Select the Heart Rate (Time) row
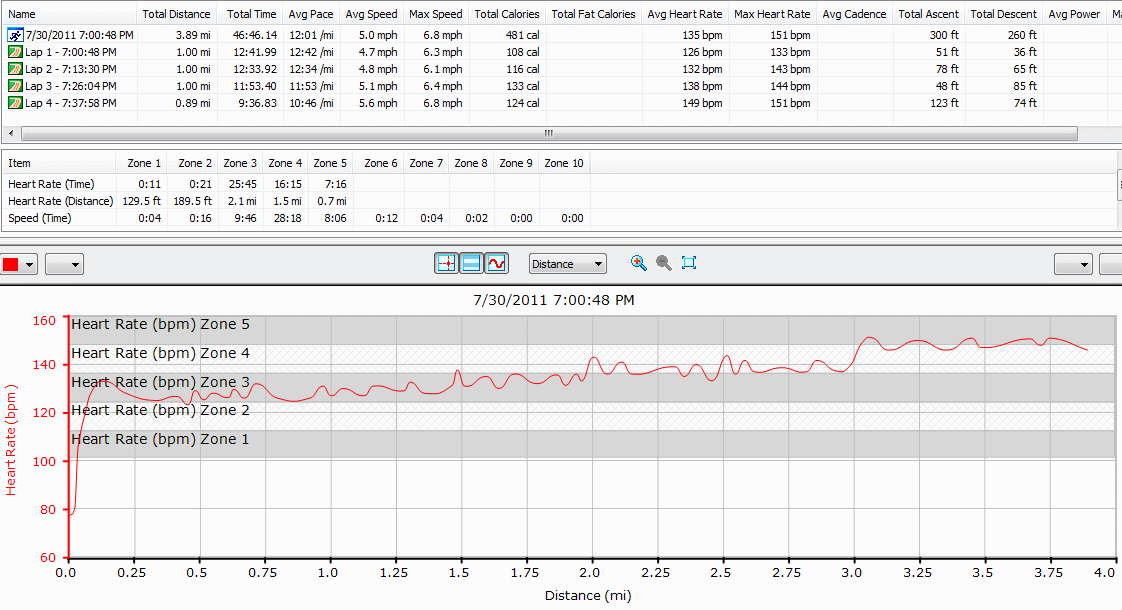Viewport: 1122px width, 610px height. [x=297, y=184]
